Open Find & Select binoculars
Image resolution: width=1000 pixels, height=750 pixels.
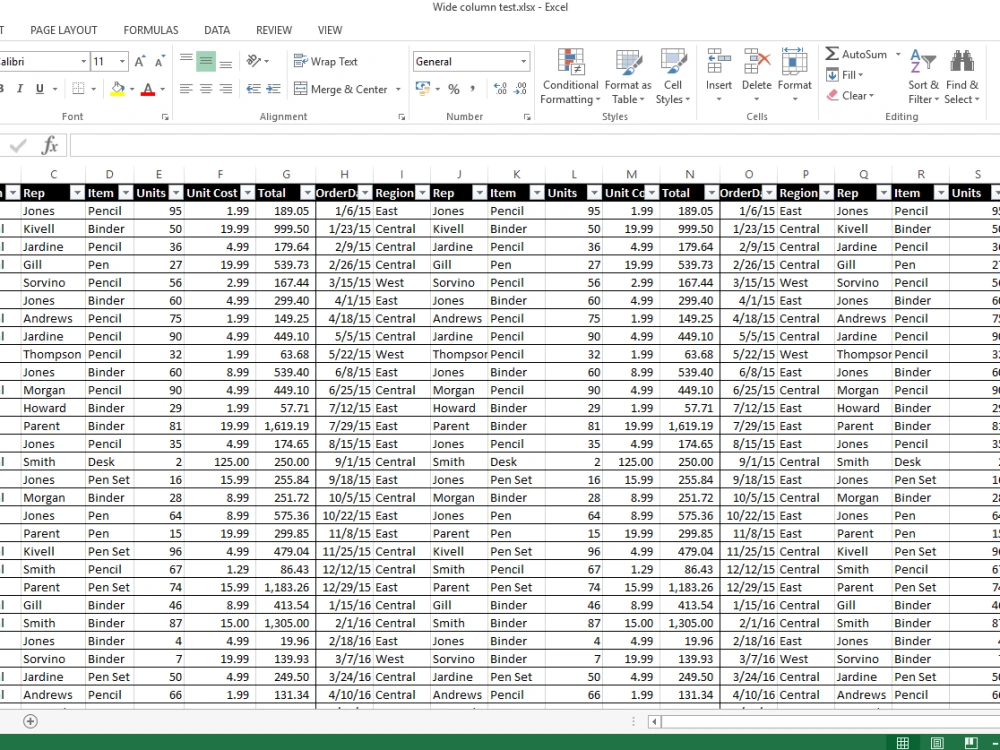pos(962,77)
